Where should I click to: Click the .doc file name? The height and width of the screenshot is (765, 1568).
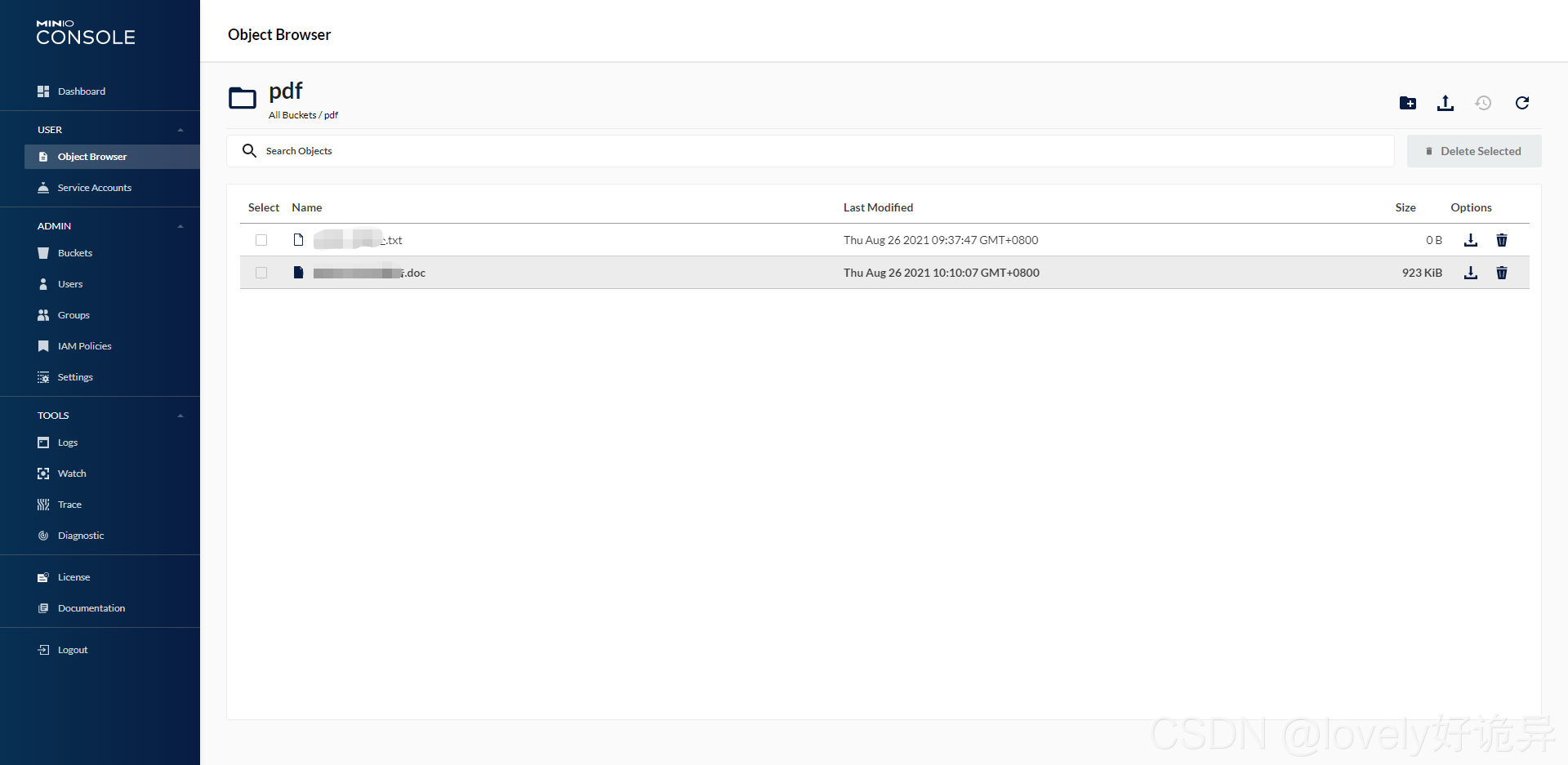369,273
